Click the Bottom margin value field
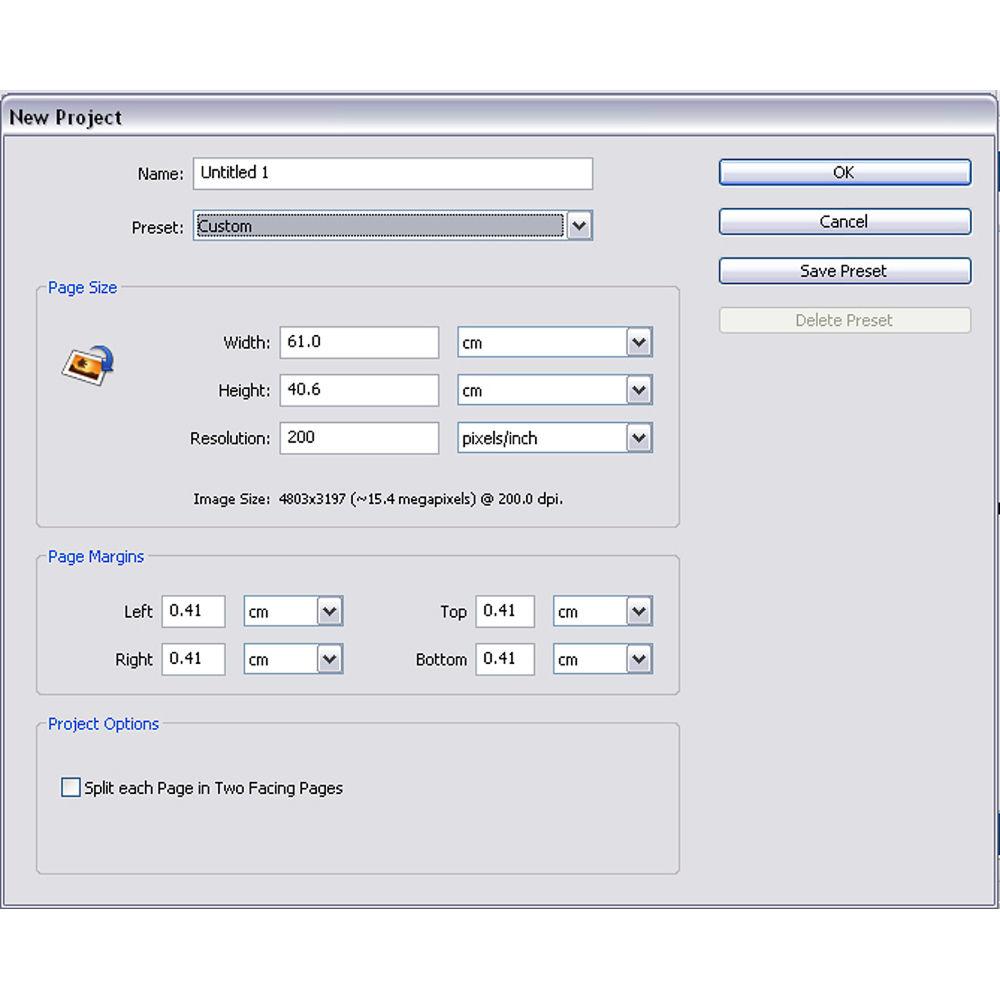Image resolution: width=1000 pixels, height=1000 pixels. click(x=505, y=659)
